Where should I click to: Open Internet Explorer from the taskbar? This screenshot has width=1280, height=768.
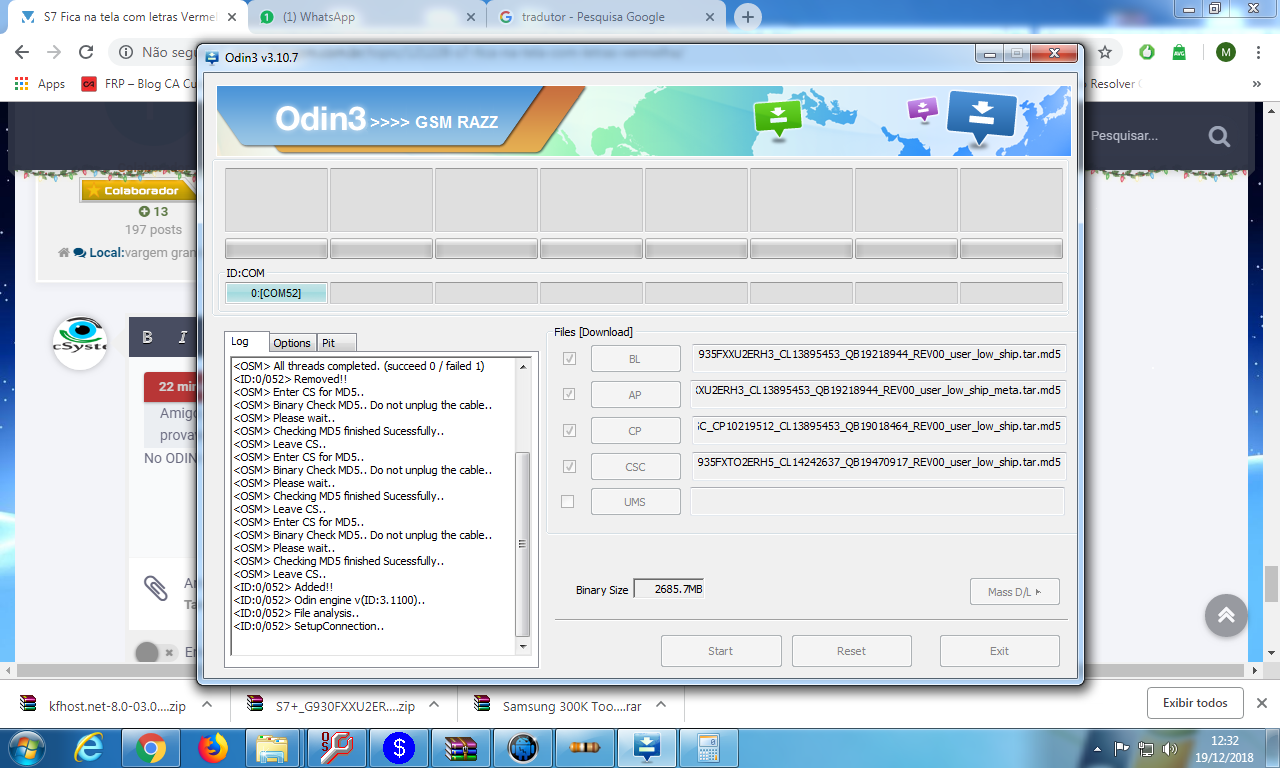[x=89, y=748]
